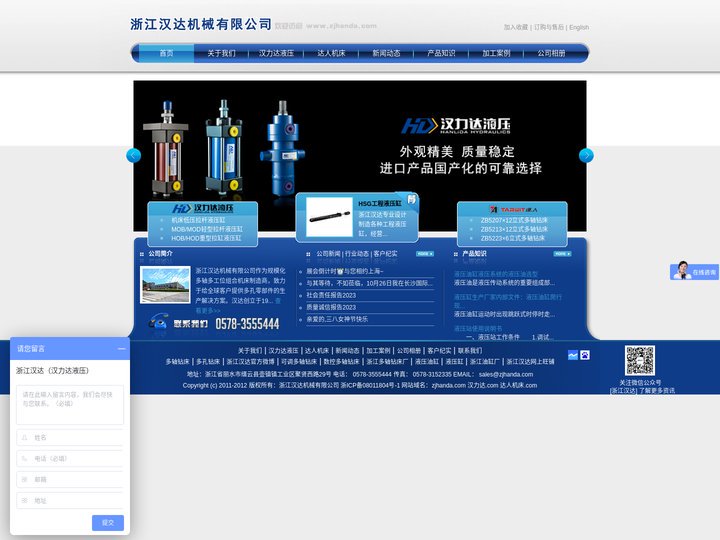This screenshot has width=720, height=540.
Task: Click the MORE button beside 产品知识
Action: point(562,253)
